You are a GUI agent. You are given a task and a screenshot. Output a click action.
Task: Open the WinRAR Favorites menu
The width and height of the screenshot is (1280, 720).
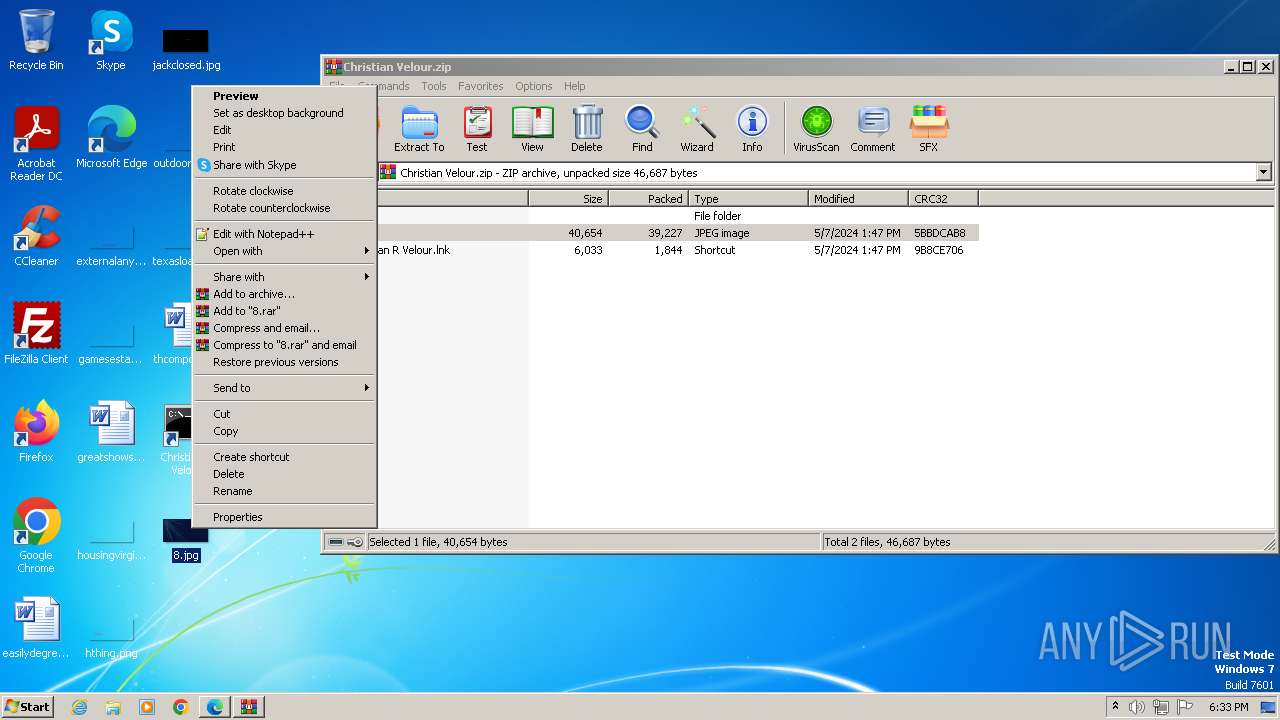coord(481,86)
